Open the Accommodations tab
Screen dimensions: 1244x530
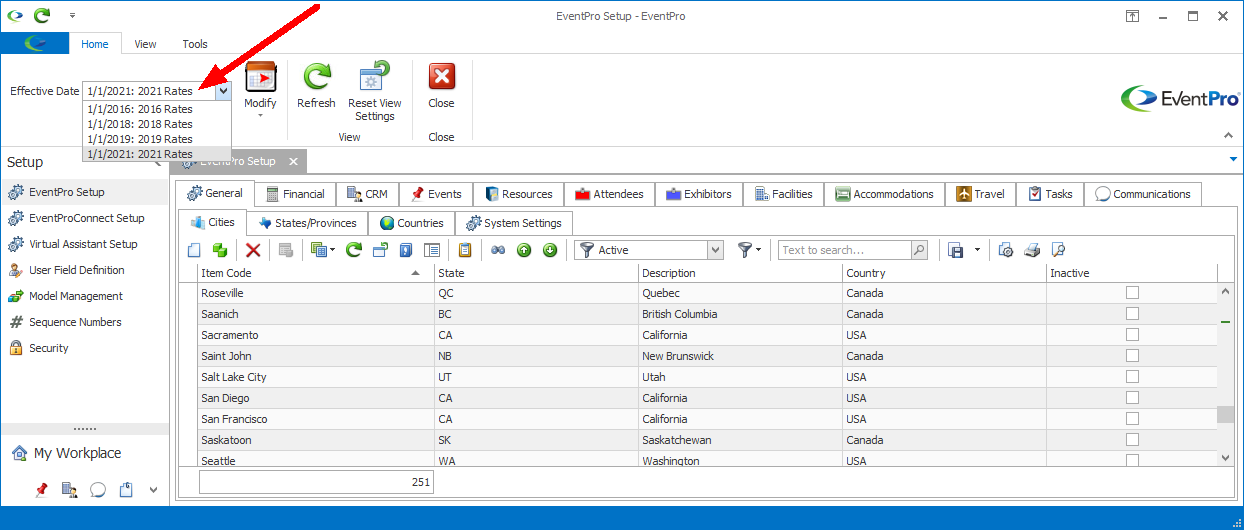(884, 194)
